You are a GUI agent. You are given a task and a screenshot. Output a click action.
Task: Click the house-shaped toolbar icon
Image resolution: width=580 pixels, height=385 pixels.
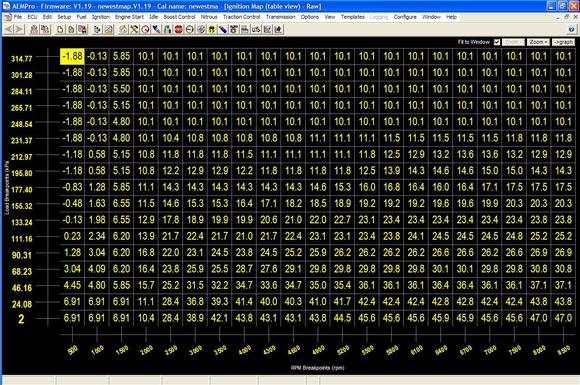click(x=123, y=29)
